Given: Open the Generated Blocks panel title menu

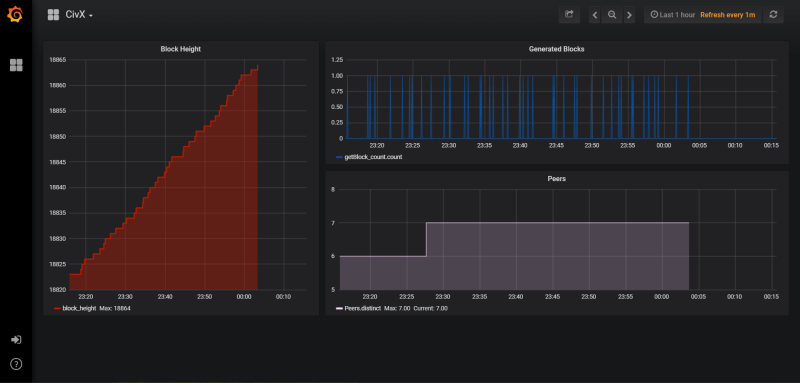Looking at the screenshot, I should click(x=557, y=49).
